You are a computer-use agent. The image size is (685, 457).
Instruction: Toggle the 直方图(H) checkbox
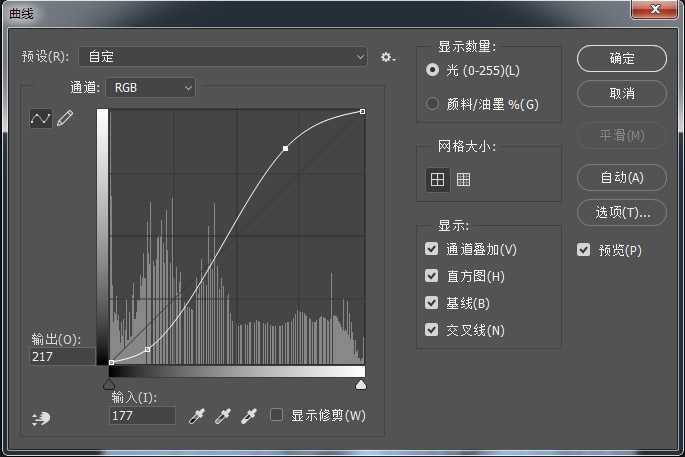pyautogui.click(x=432, y=276)
